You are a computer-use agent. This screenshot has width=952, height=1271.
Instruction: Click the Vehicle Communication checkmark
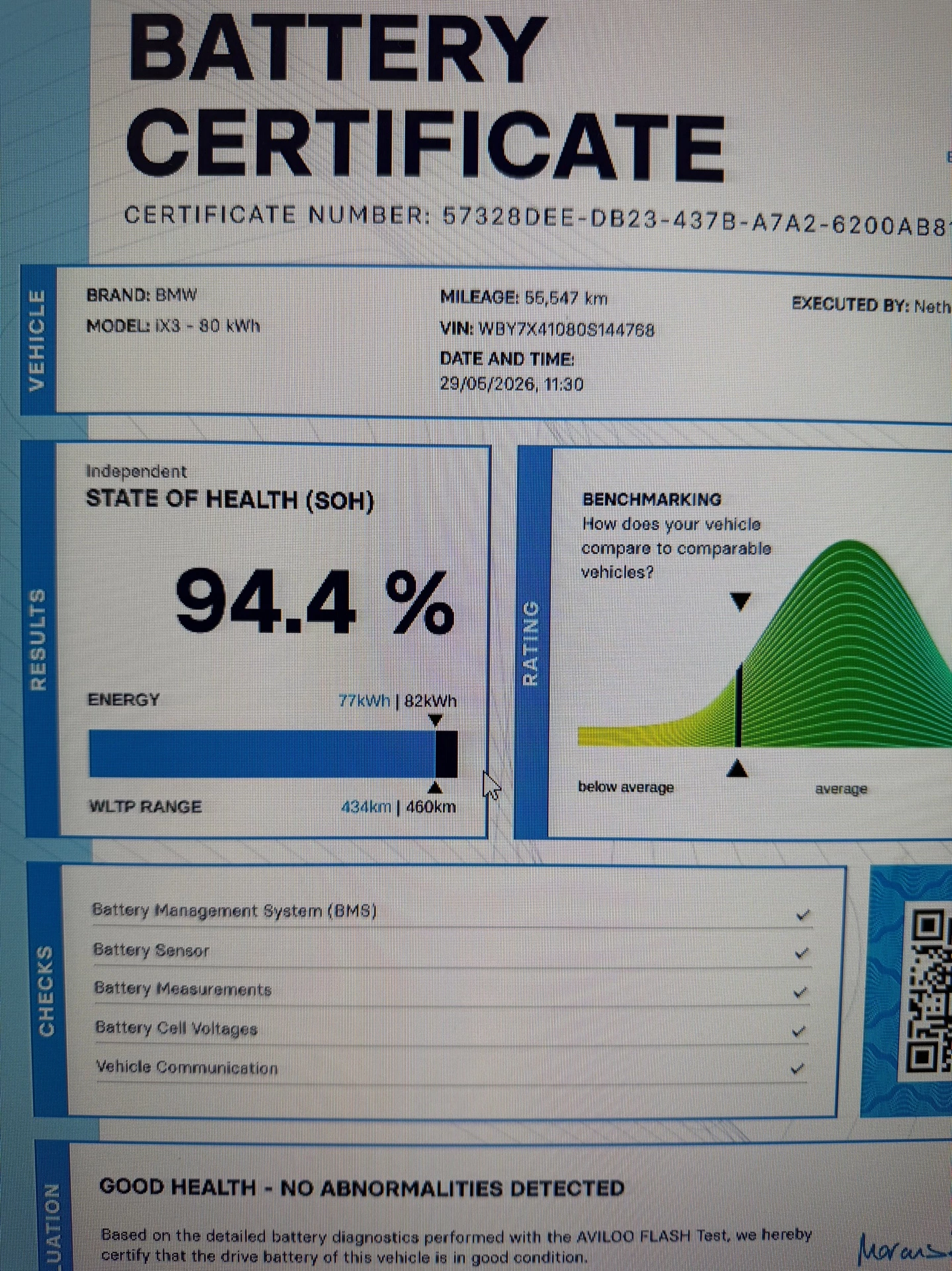point(798,1068)
